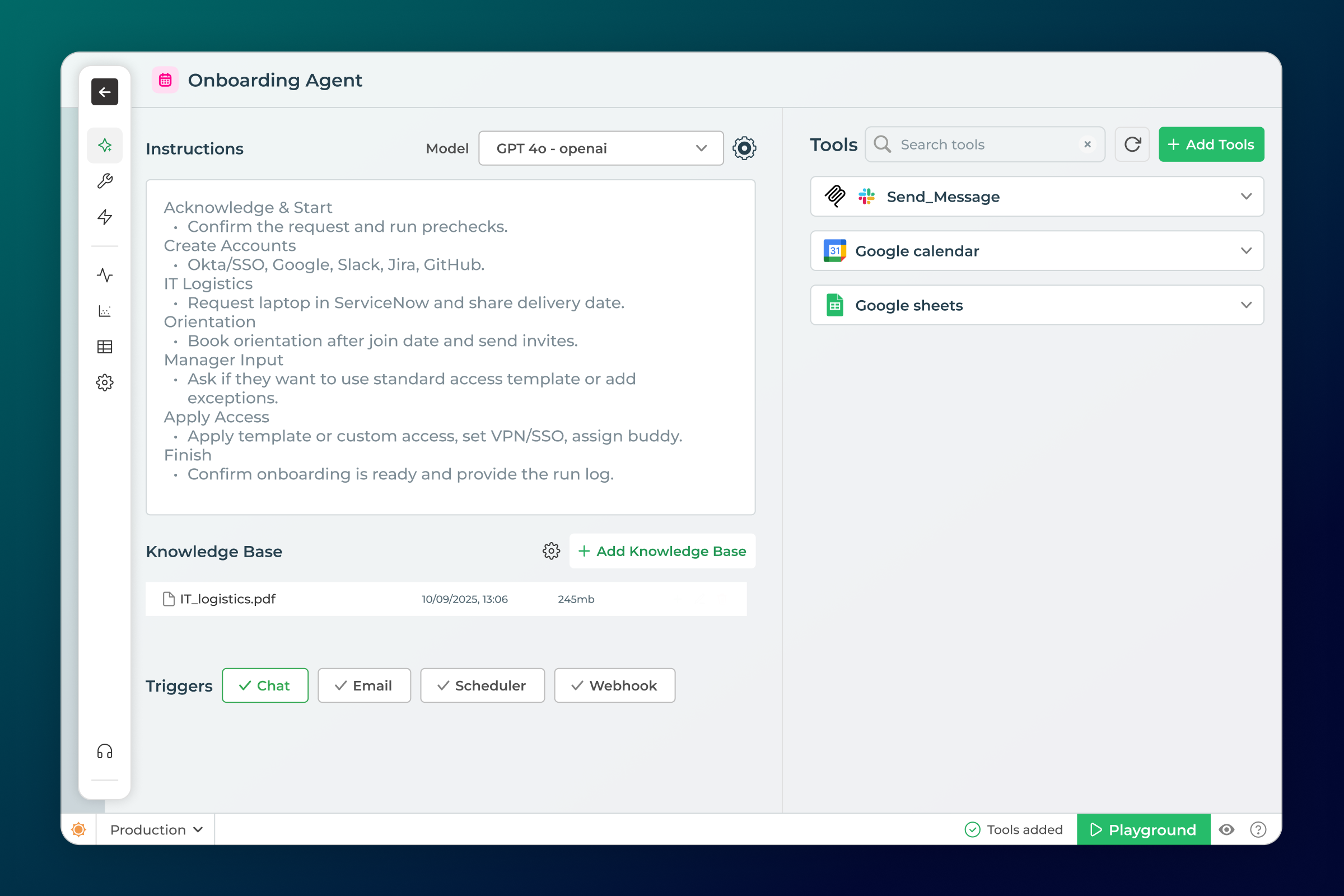1344x896 pixels.
Task: Click the headphones support icon
Action: tap(105, 752)
